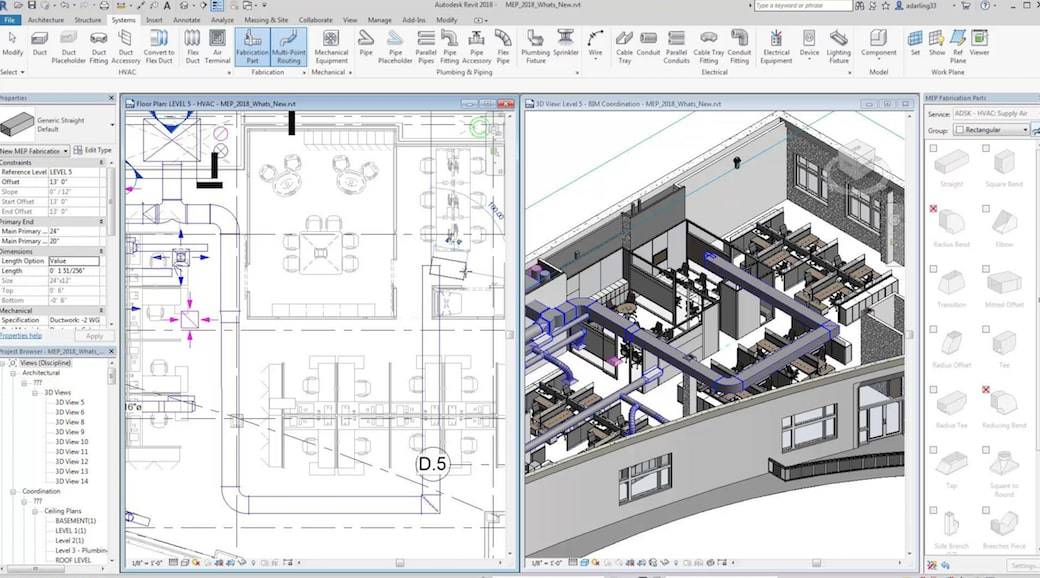Click the Modify arrow tool

(x=12, y=44)
